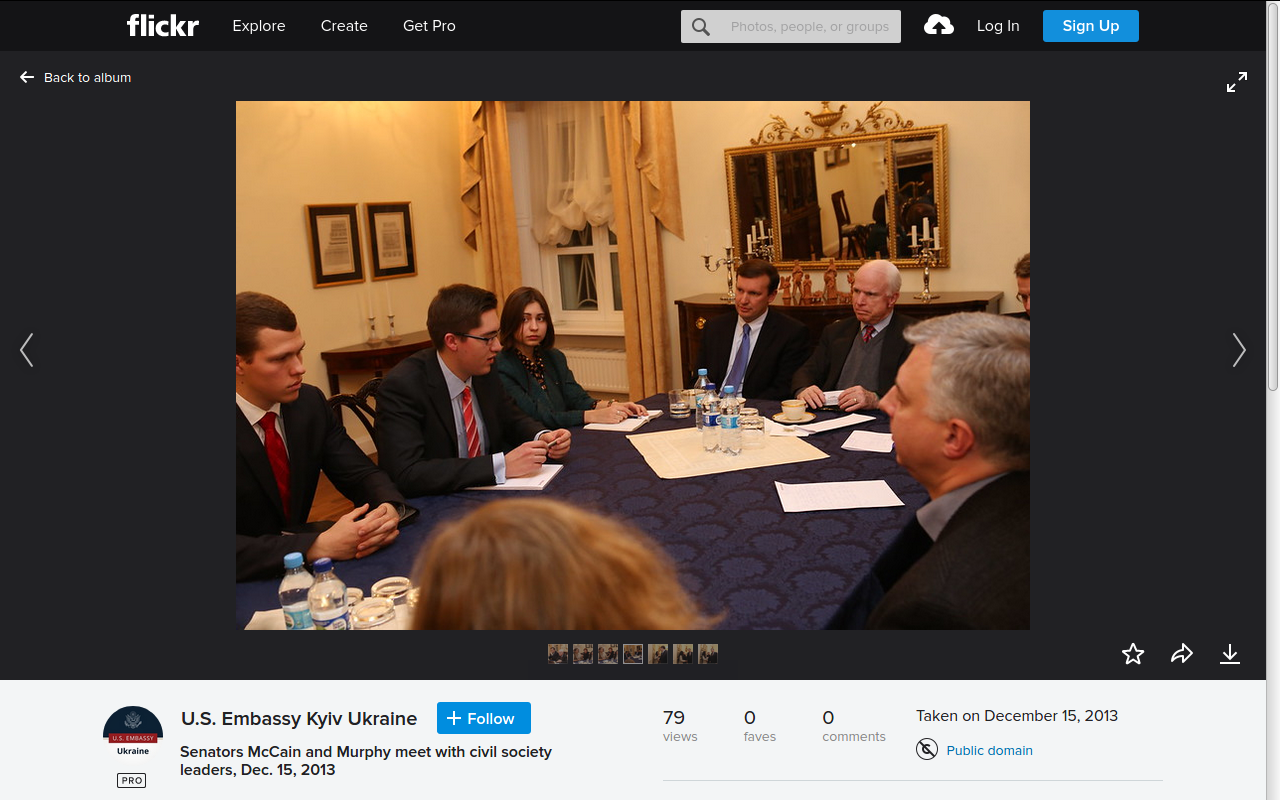Click the Senators McCain and Murphy photo title
Viewport: 1280px width, 800px height.
click(x=366, y=760)
